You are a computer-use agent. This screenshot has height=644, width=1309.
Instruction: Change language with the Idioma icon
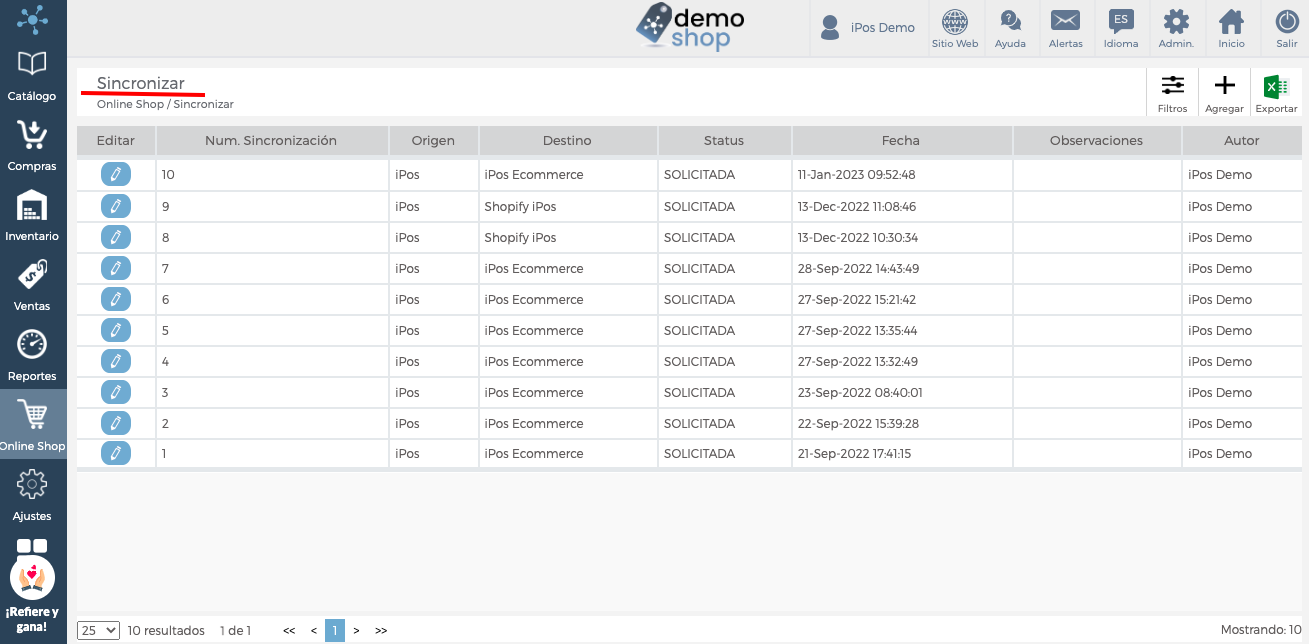[x=1121, y=28]
